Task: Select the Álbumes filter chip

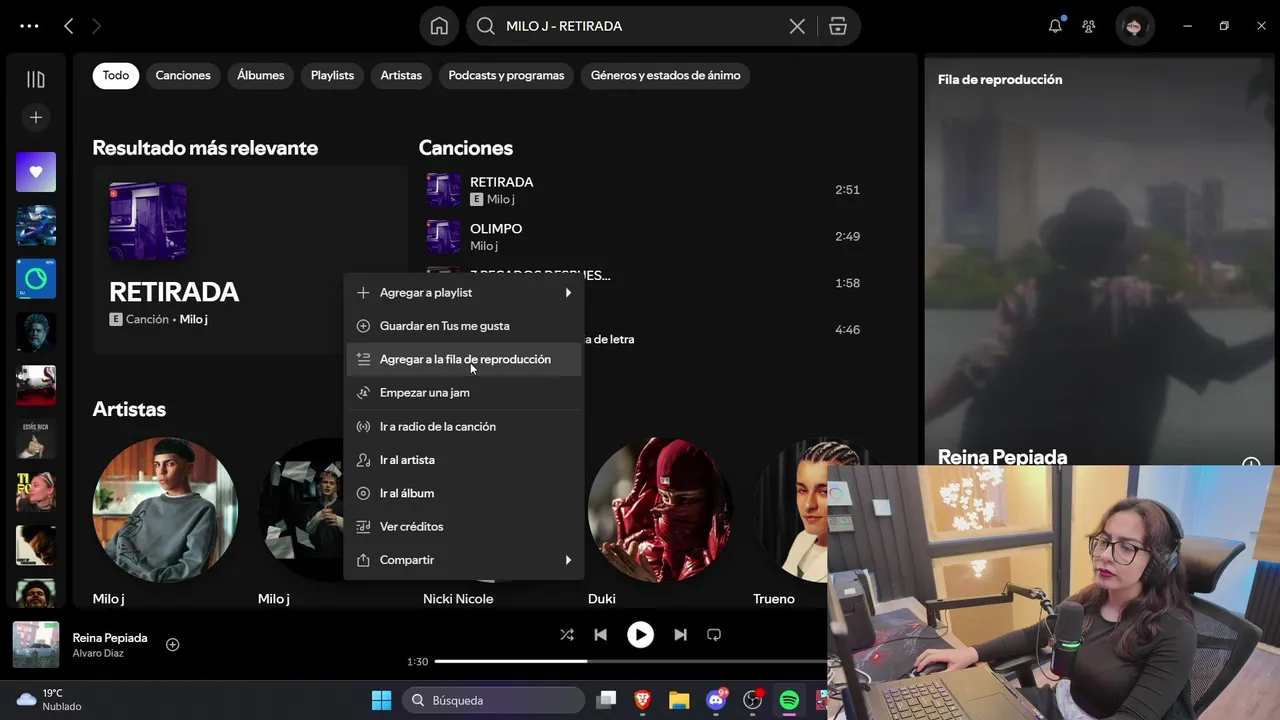Action: (261, 76)
